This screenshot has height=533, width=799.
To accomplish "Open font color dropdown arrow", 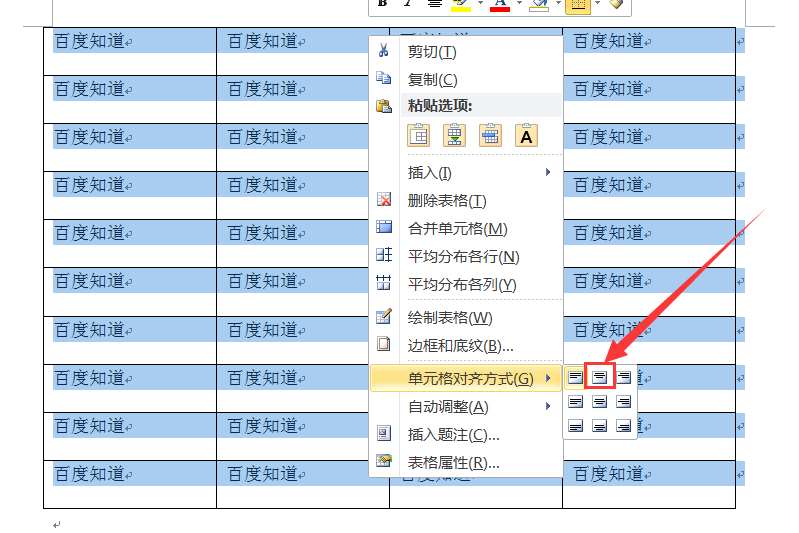I will pyautogui.click(x=519, y=4).
